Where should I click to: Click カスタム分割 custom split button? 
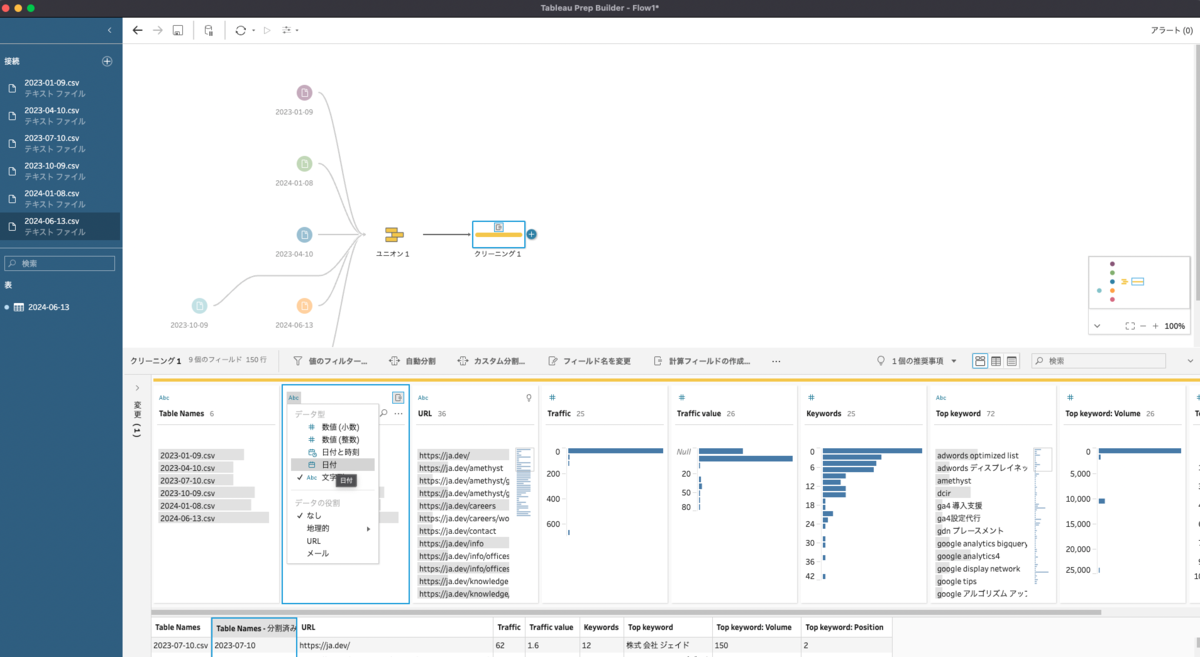[491, 361]
